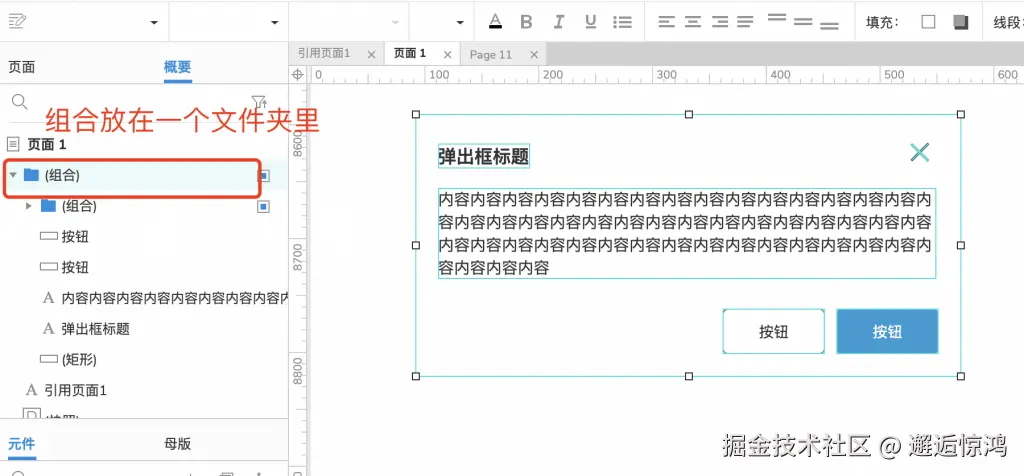Set vertical alignment to middle
The width and height of the screenshot is (1024, 476).
click(x=803, y=22)
